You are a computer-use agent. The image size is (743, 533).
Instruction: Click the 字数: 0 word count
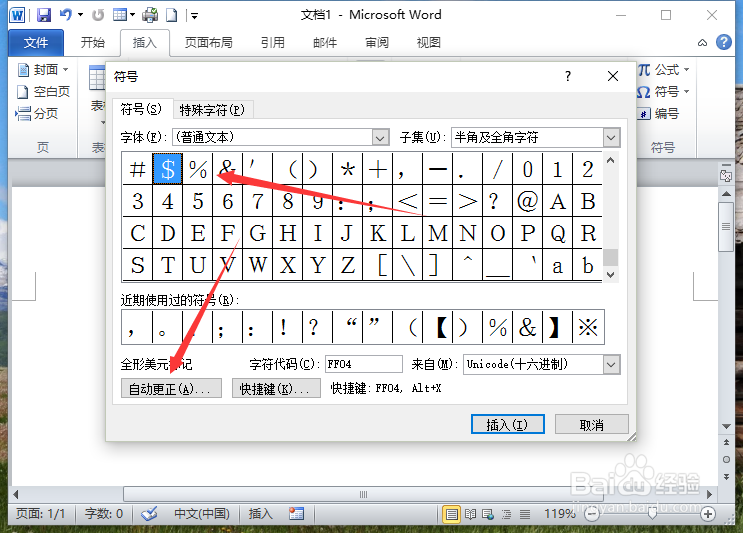(x=104, y=514)
